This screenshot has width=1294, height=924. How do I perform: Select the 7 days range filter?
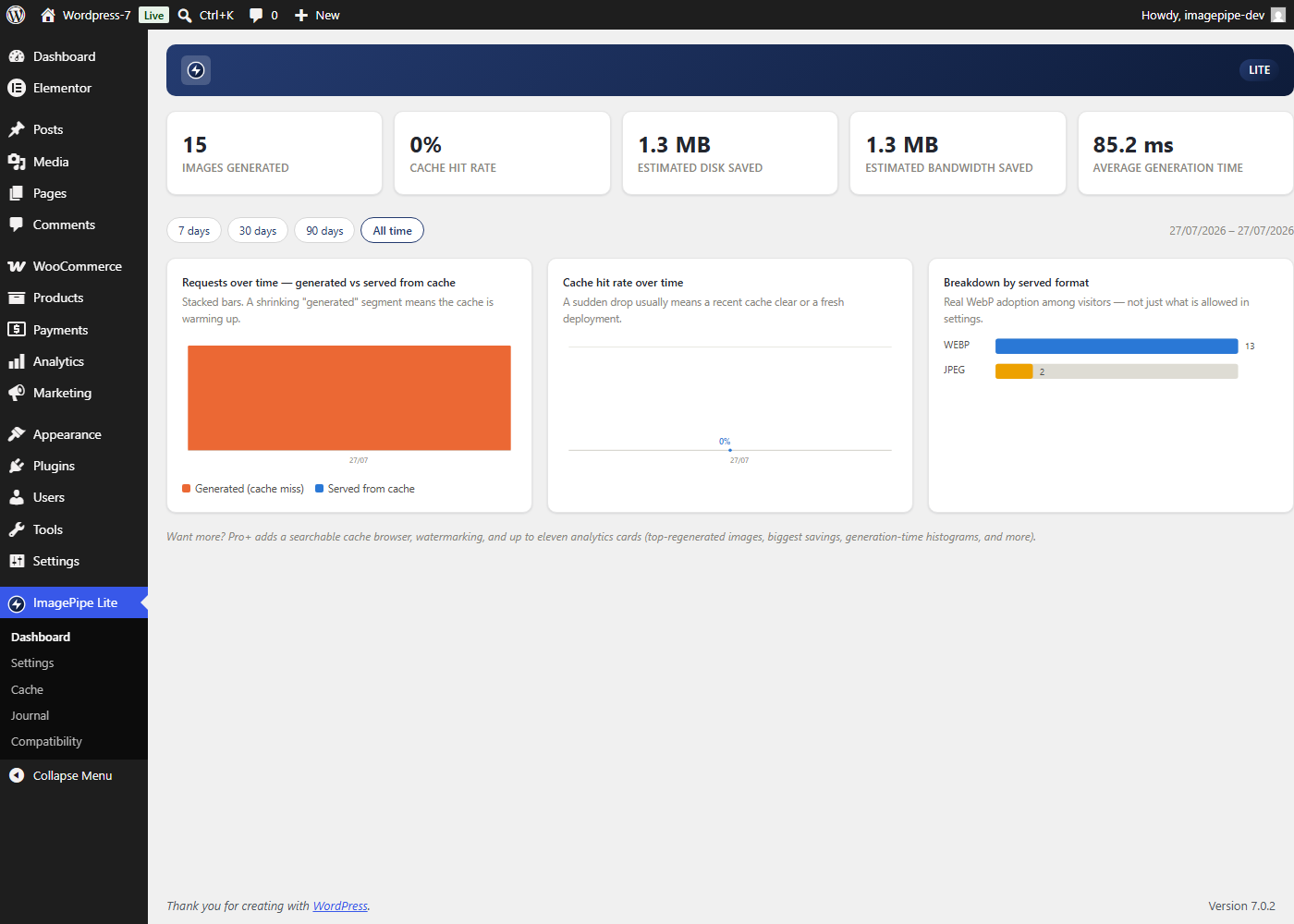194,230
